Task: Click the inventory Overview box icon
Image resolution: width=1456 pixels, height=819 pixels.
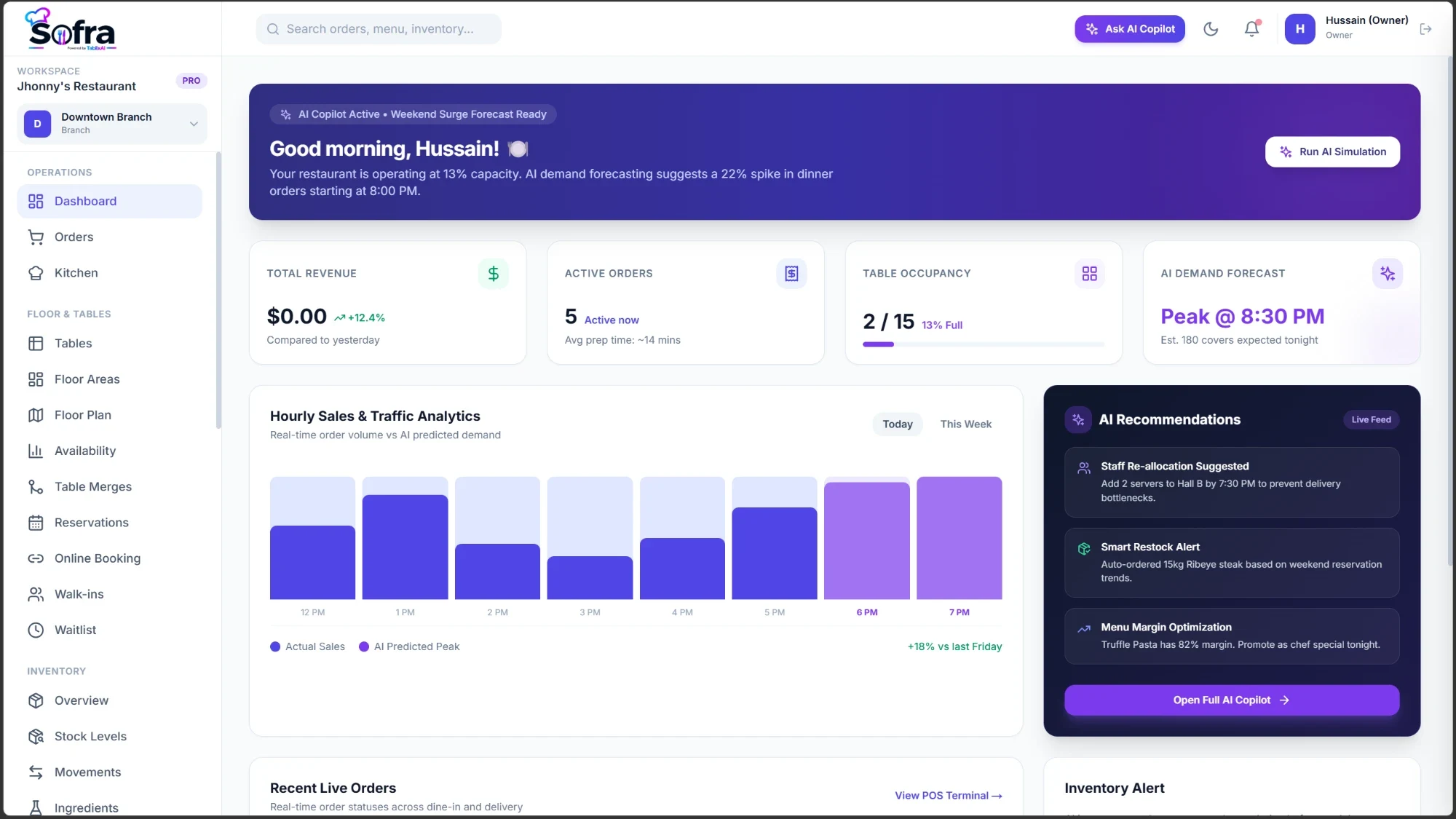Action: (36, 700)
